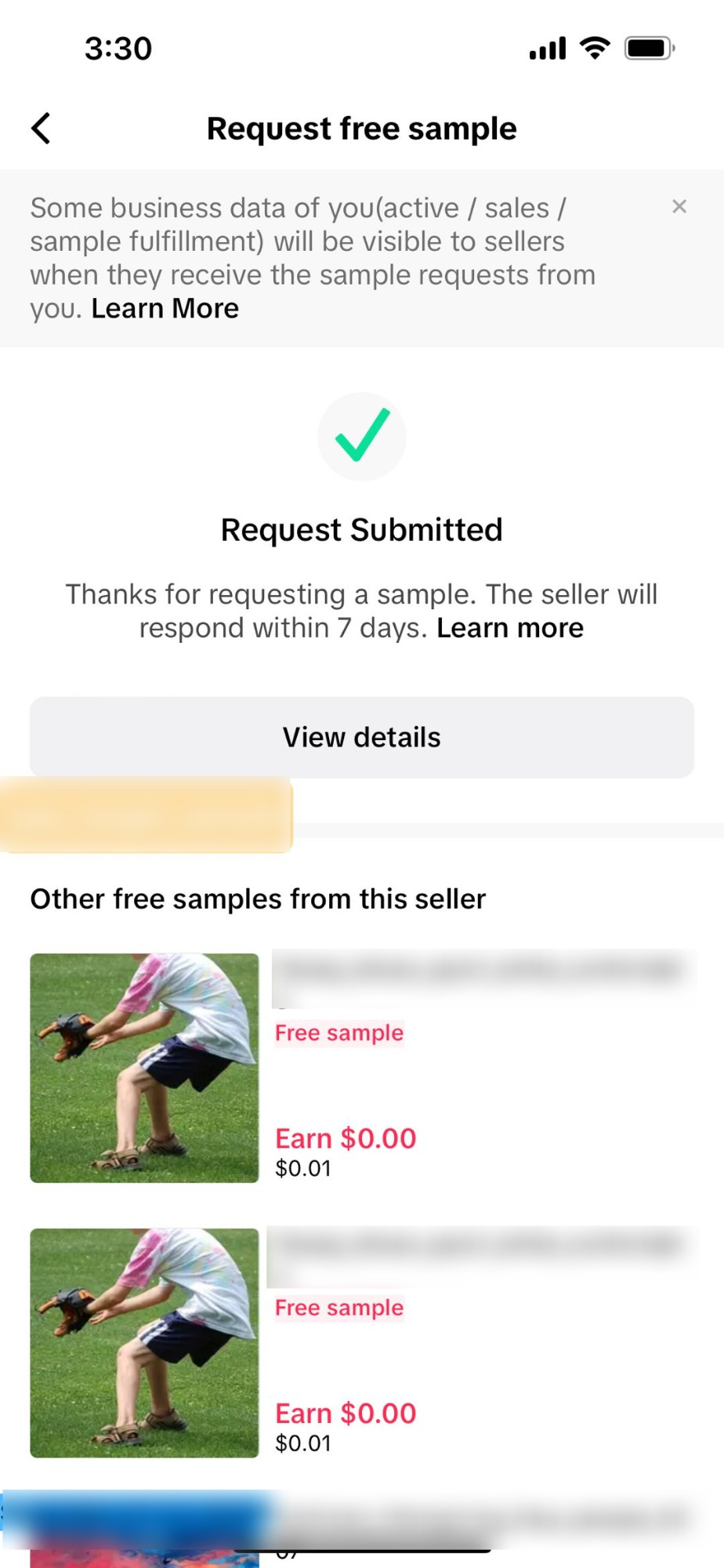Open the first free sample product thumbnail
724x1568 pixels.
144,1068
